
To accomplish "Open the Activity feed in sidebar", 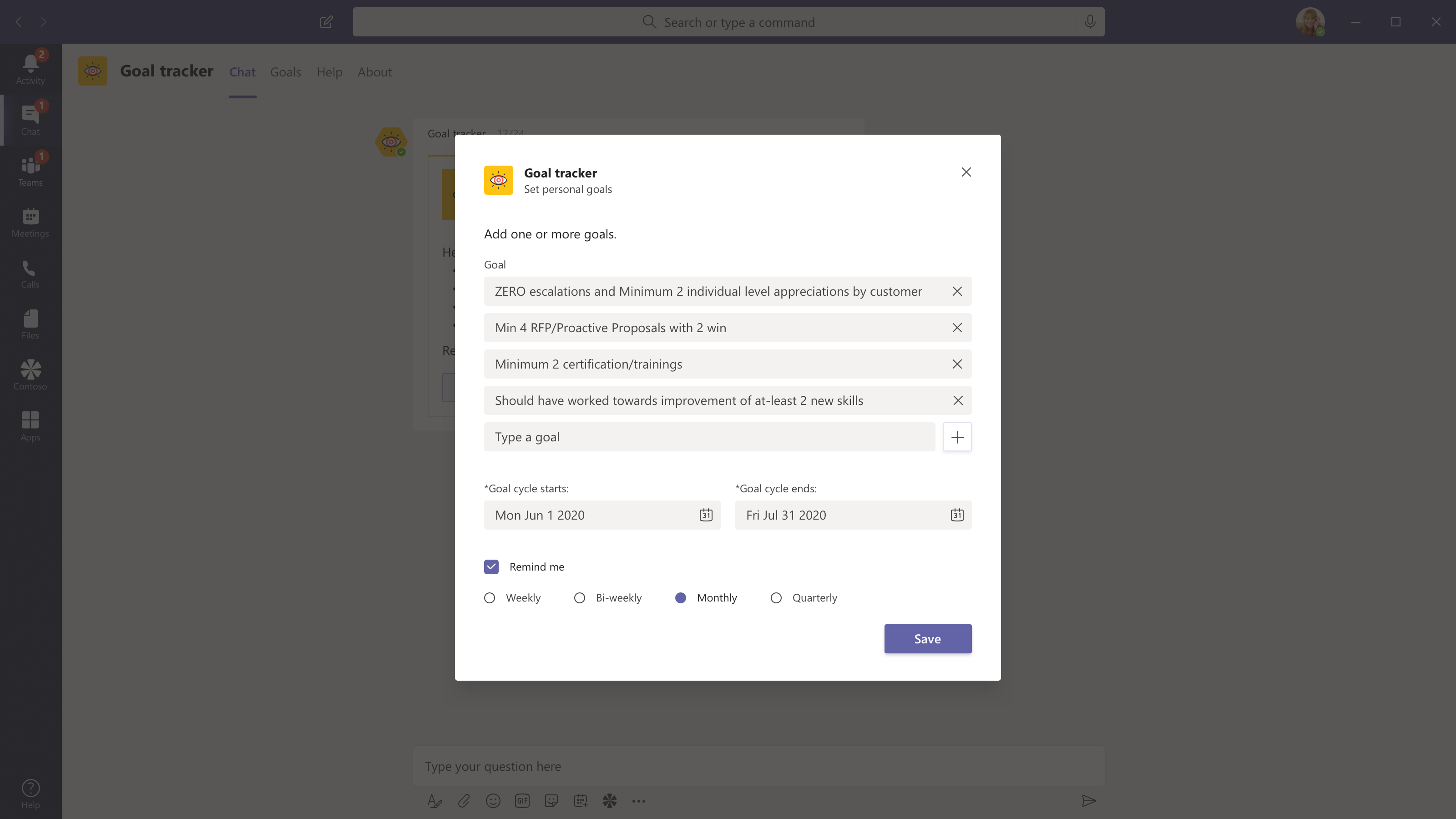I will 30,69.
